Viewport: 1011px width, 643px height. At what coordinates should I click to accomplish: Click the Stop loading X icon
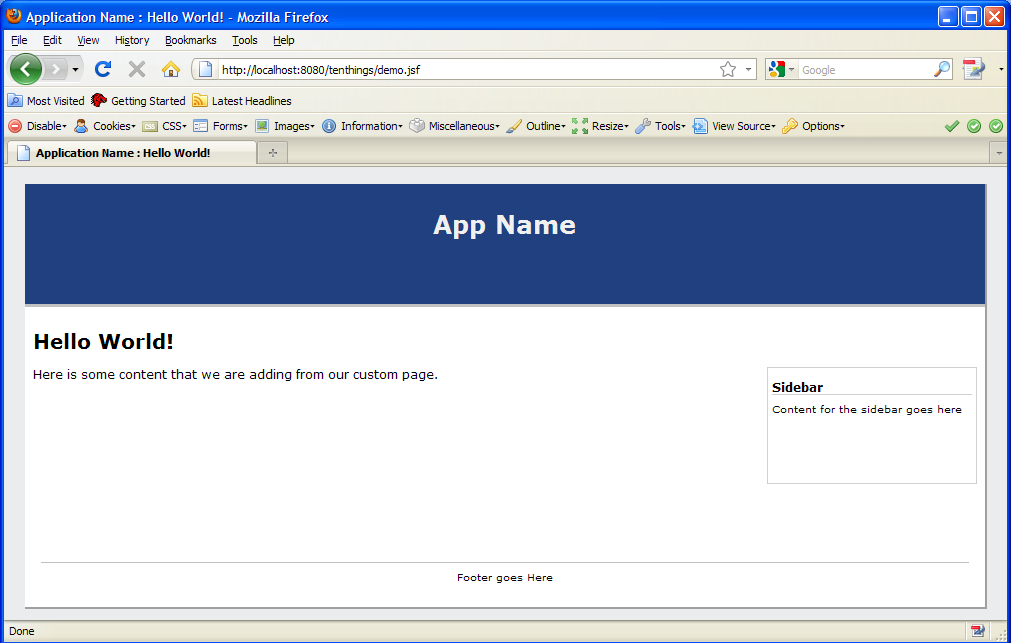point(137,69)
